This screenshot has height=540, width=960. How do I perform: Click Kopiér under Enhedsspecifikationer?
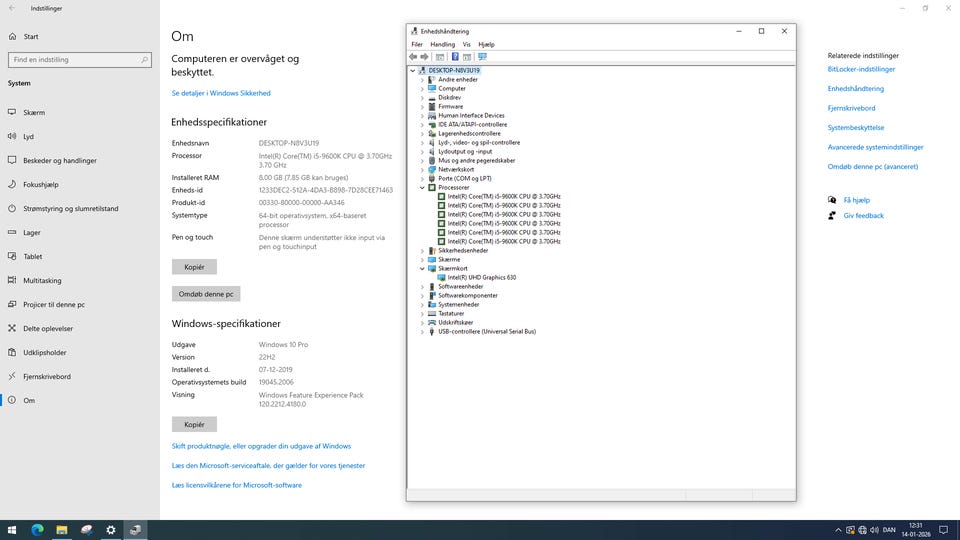tap(194, 267)
